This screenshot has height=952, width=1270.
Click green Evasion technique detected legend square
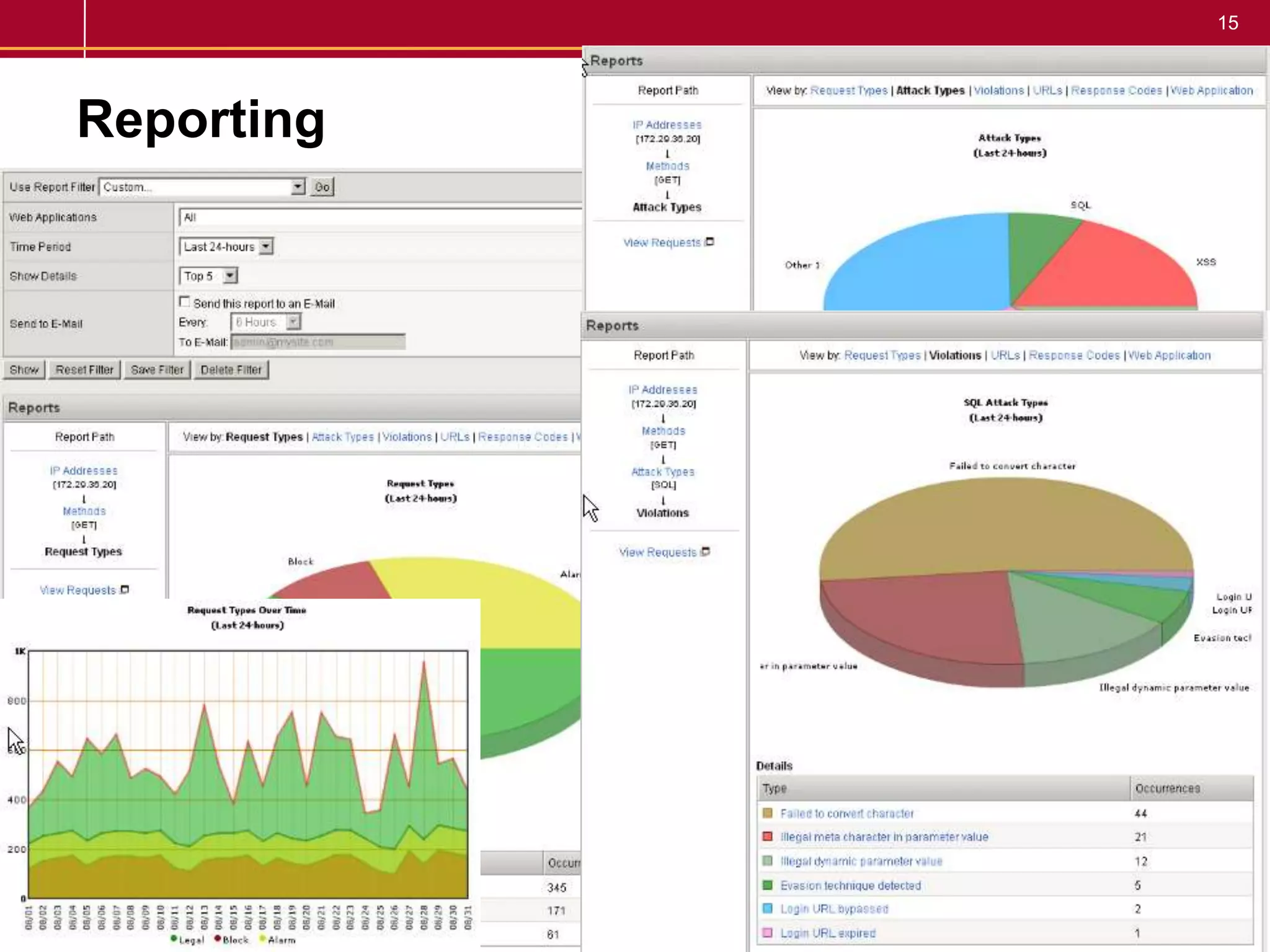click(767, 884)
